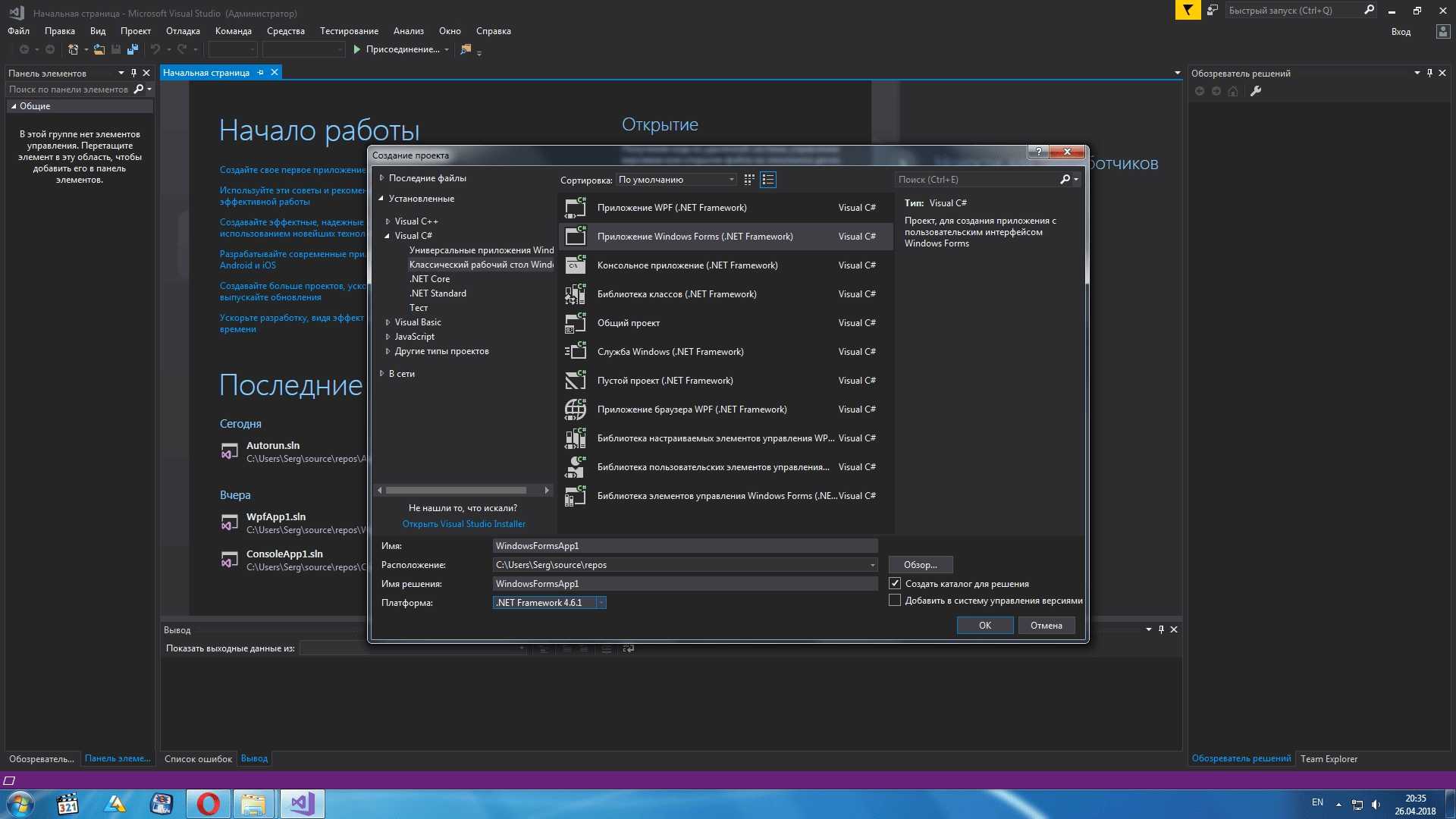Click the dialog template search field
The image size is (1456, 819).
click(x=978, y=180)
